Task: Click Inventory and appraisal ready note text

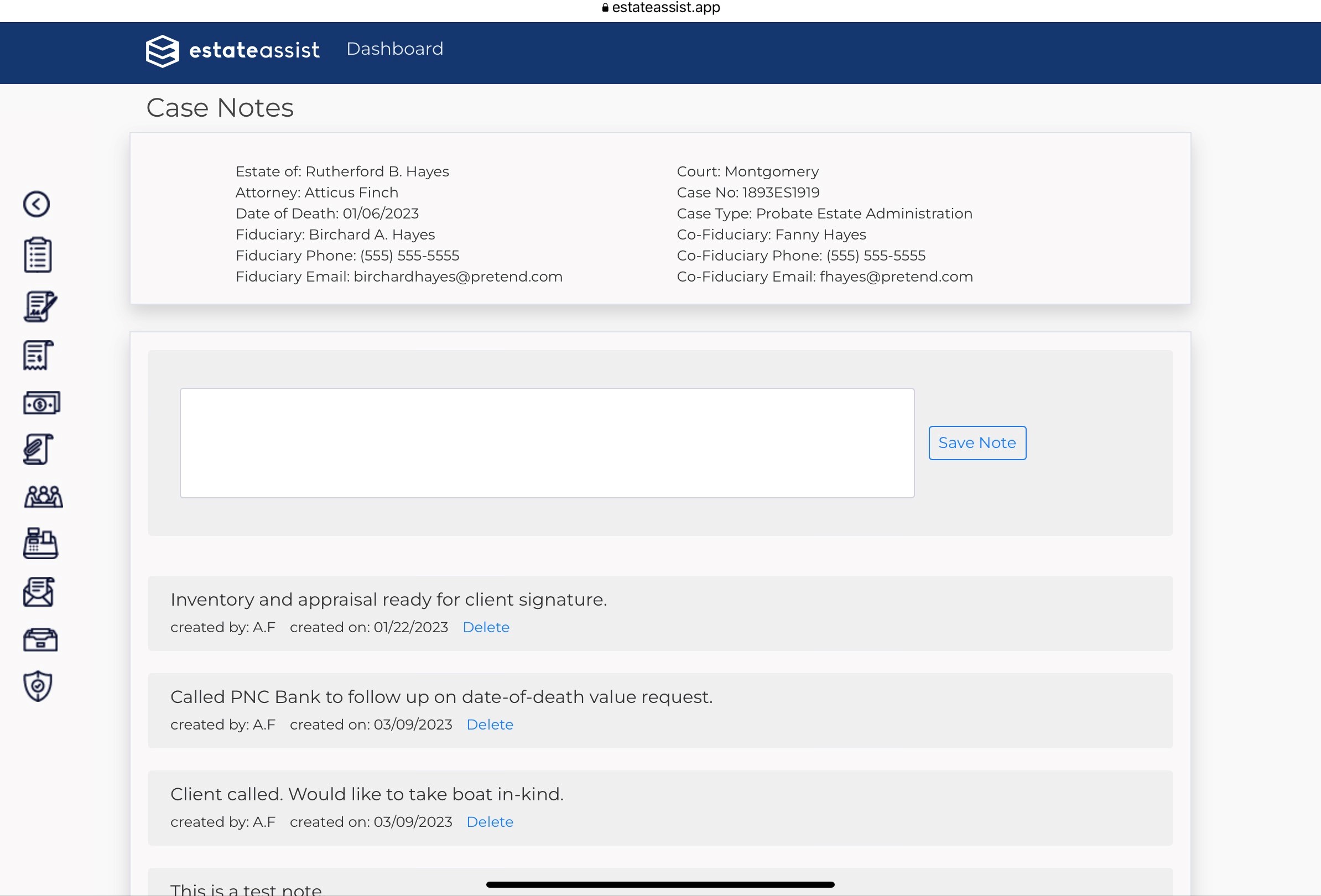Action: tap(389, 600)
